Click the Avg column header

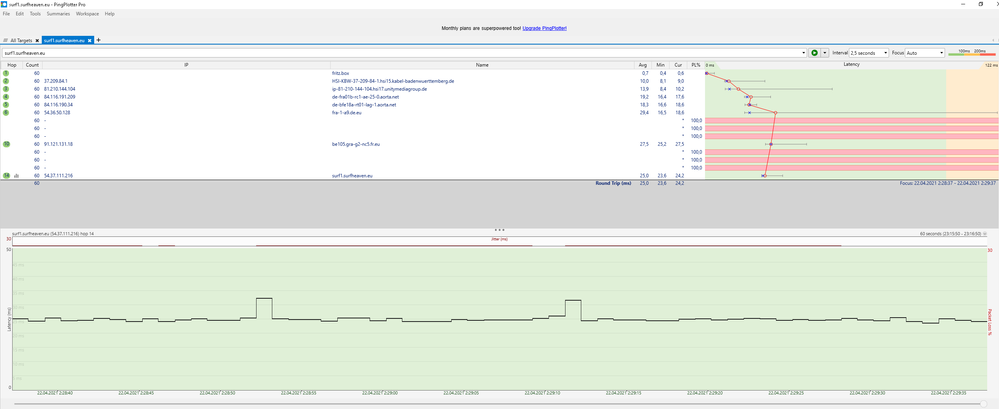click(x=642, y=65)
